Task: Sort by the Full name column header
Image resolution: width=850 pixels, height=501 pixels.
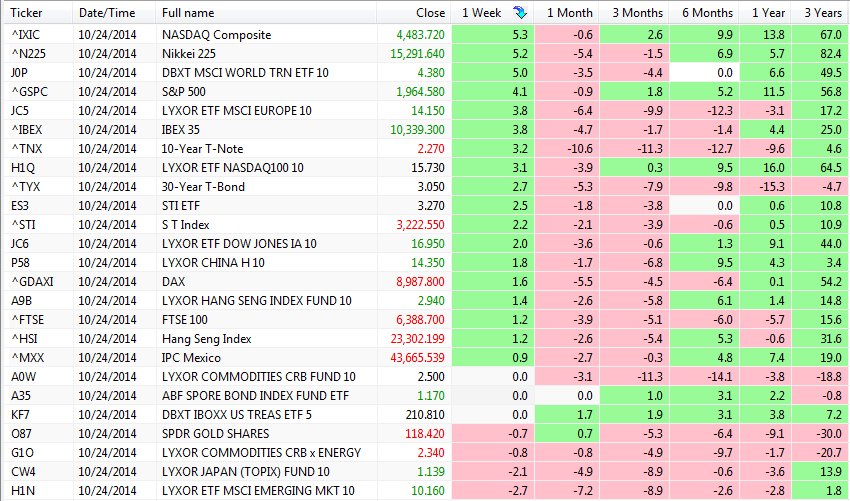Action: (x=188, y=13)
